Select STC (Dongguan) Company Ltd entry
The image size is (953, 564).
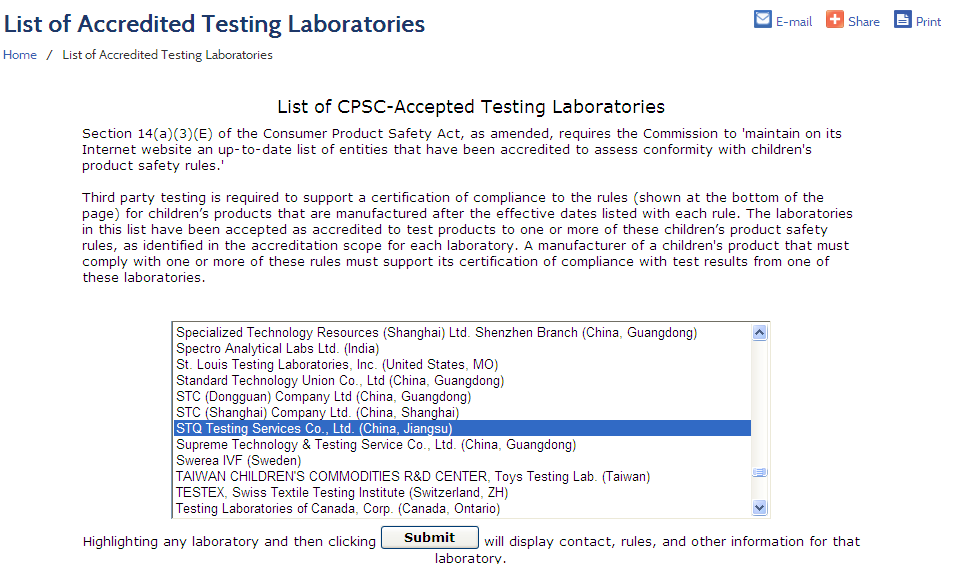pyautogui.click(x=323, y=397)
